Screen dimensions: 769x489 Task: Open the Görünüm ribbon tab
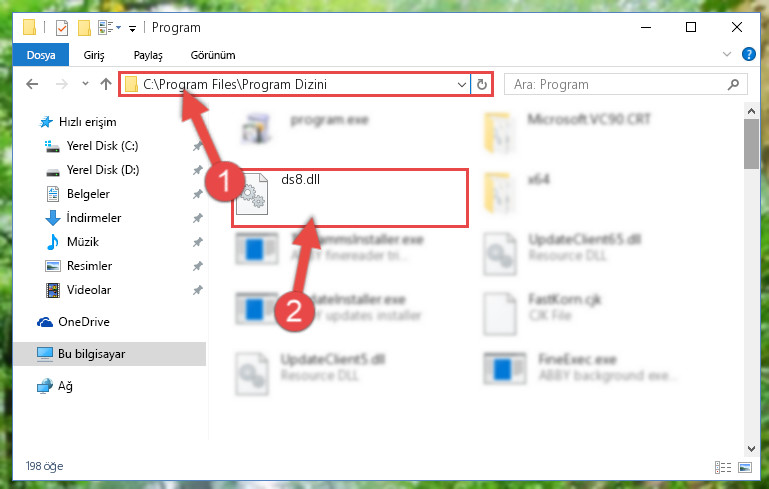pos(213,55)
